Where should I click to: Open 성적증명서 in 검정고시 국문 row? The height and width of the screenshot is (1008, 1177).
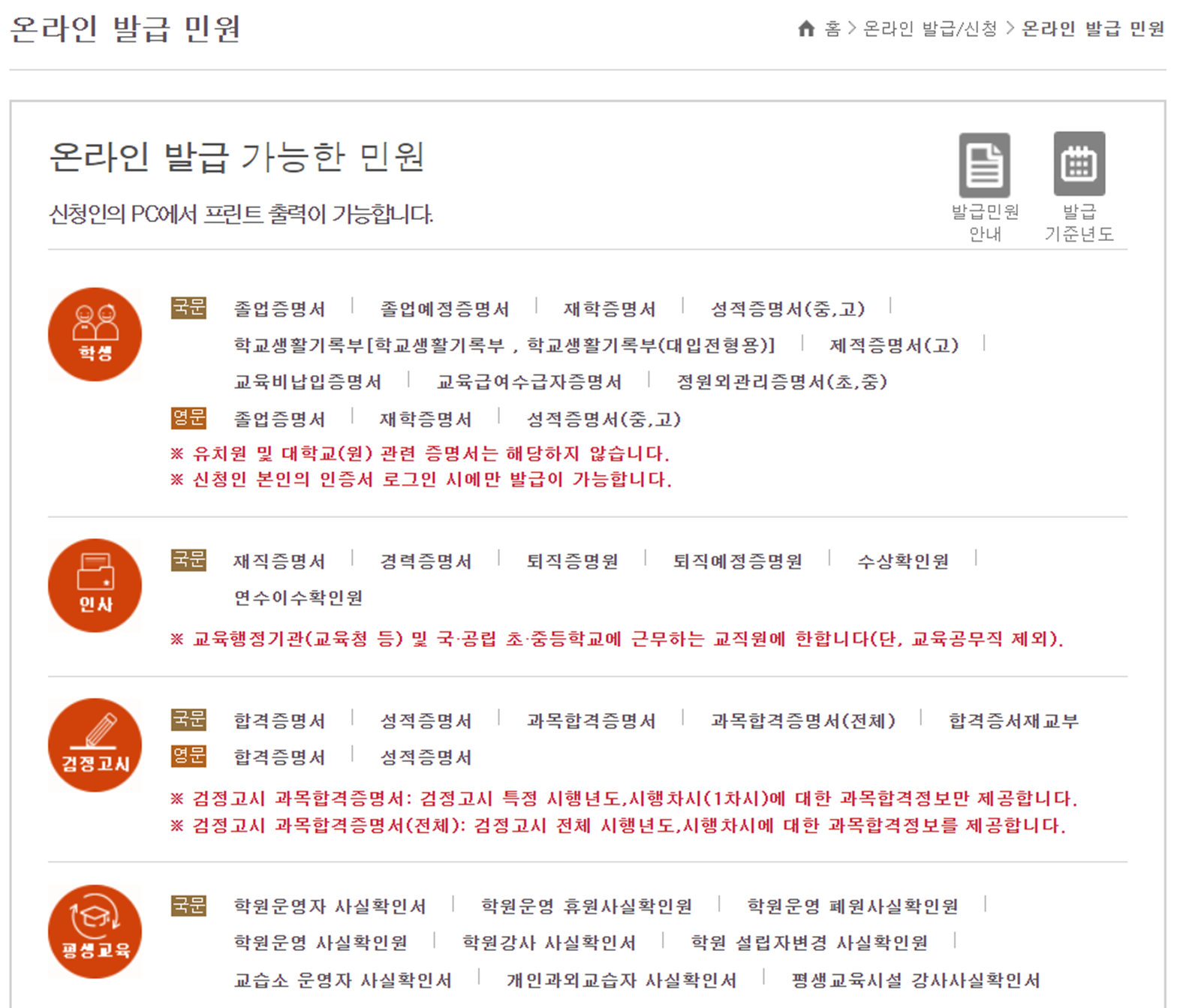click(x=426, y=721)
